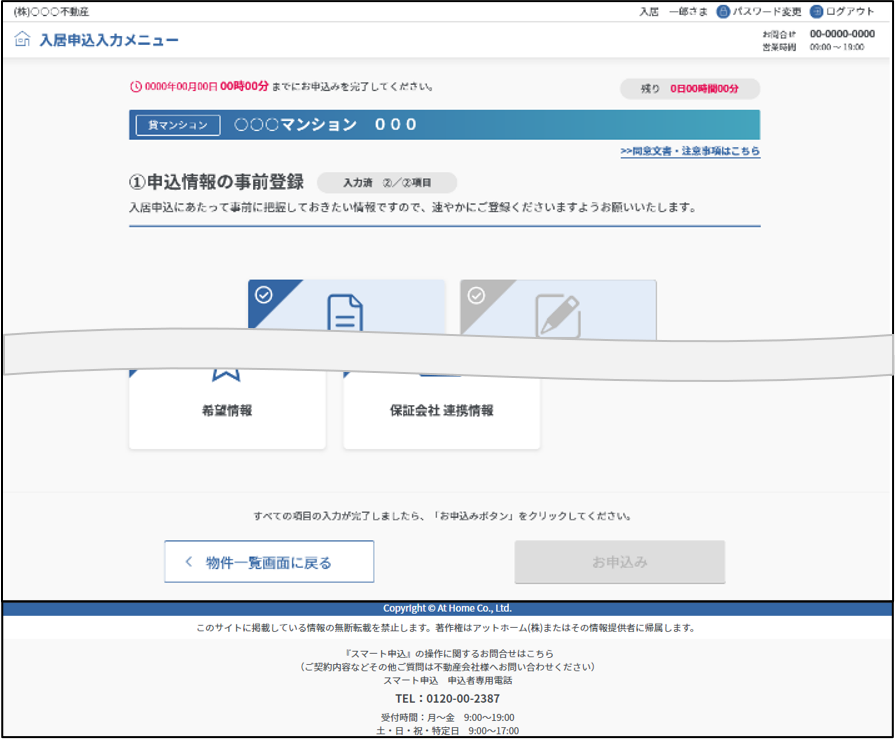Select the 貸マンション property type label
895x739 pixels.
coord(178,125)
